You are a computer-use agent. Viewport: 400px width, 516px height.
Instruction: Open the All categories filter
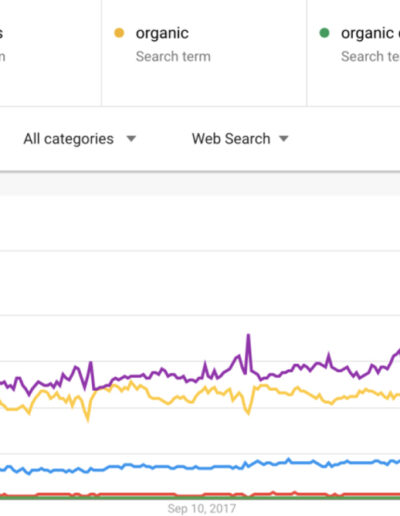pyautogui.click(x=80, y=139)
